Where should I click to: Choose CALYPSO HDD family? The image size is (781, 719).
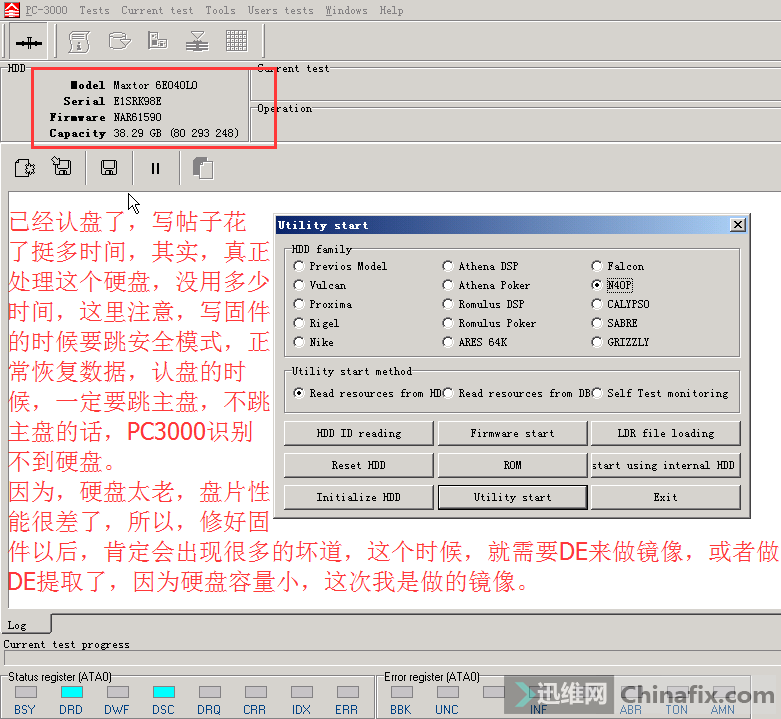[x=621, y=304]
